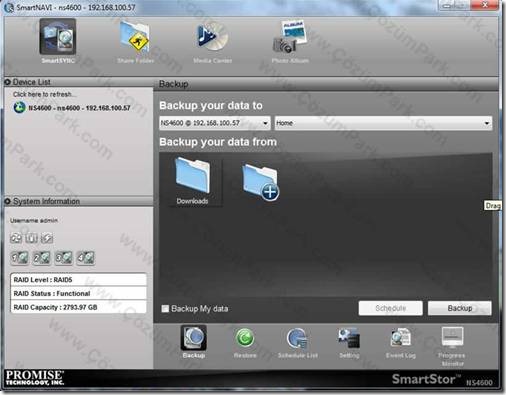The width and height of the screenshot is (506, 395).
Task: Open the SmartSYNC module icon
Action: point(58,37)
